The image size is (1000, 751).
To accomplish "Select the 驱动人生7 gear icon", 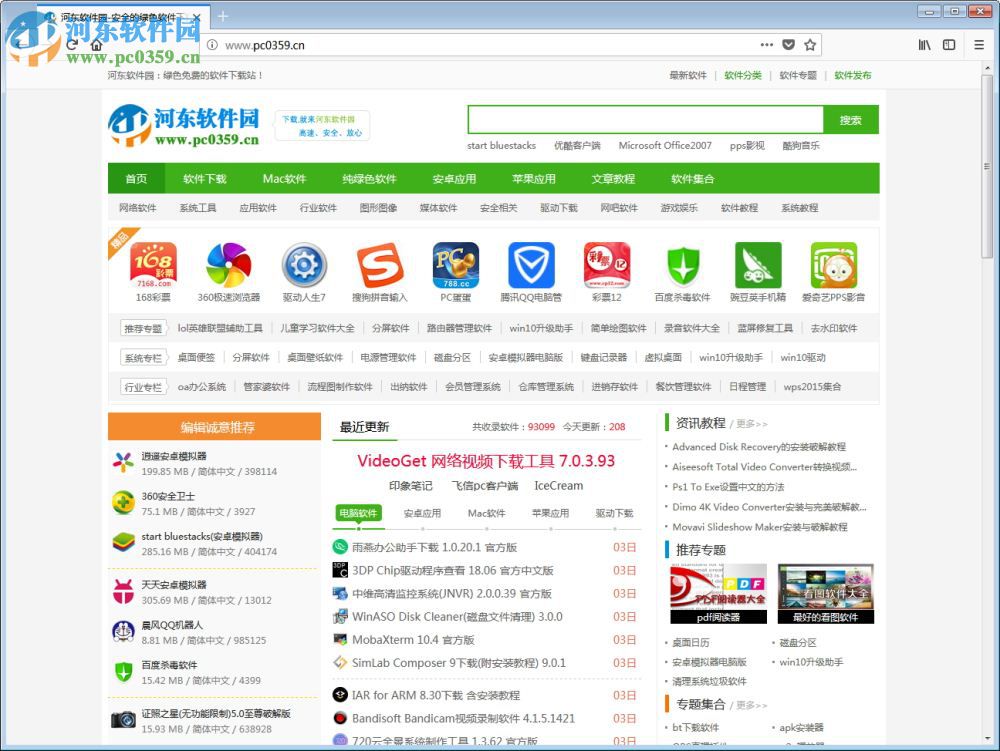I will click(304, 265).
